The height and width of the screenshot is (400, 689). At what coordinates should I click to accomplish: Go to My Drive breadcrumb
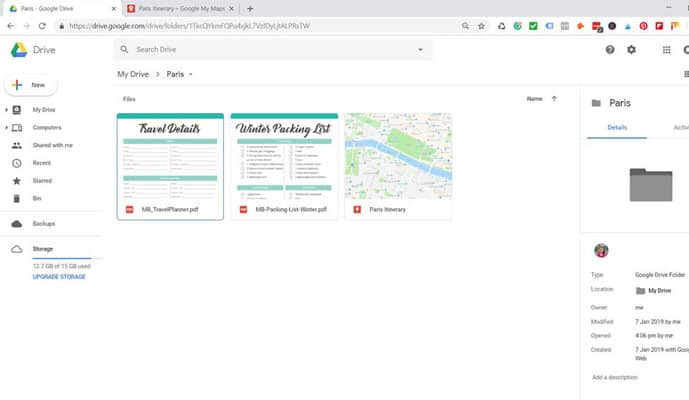[x=133, y=74]
